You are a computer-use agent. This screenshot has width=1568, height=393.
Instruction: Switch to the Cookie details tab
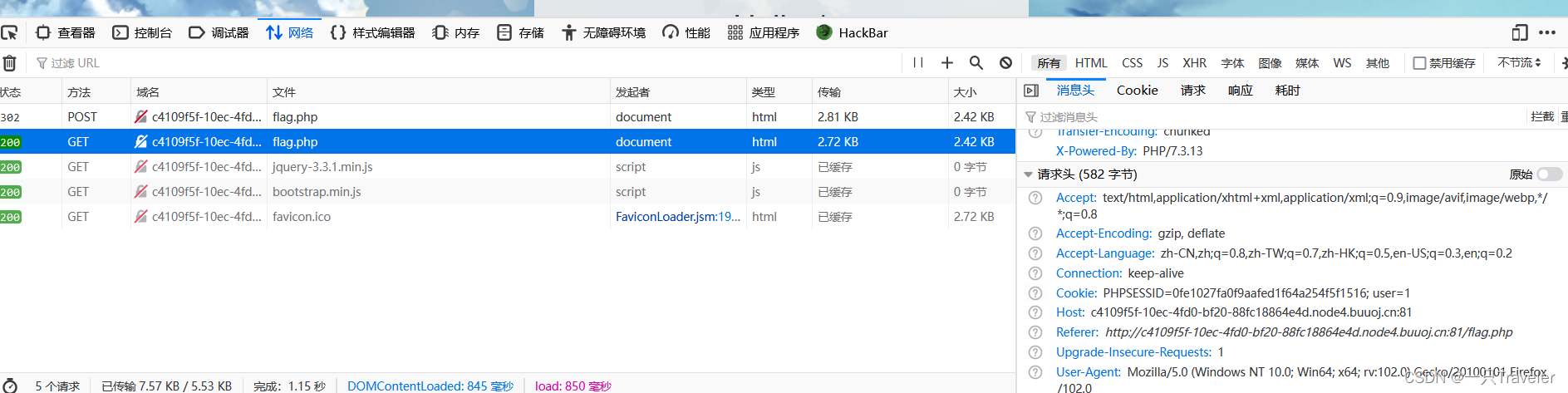[x=1137, y=90]
